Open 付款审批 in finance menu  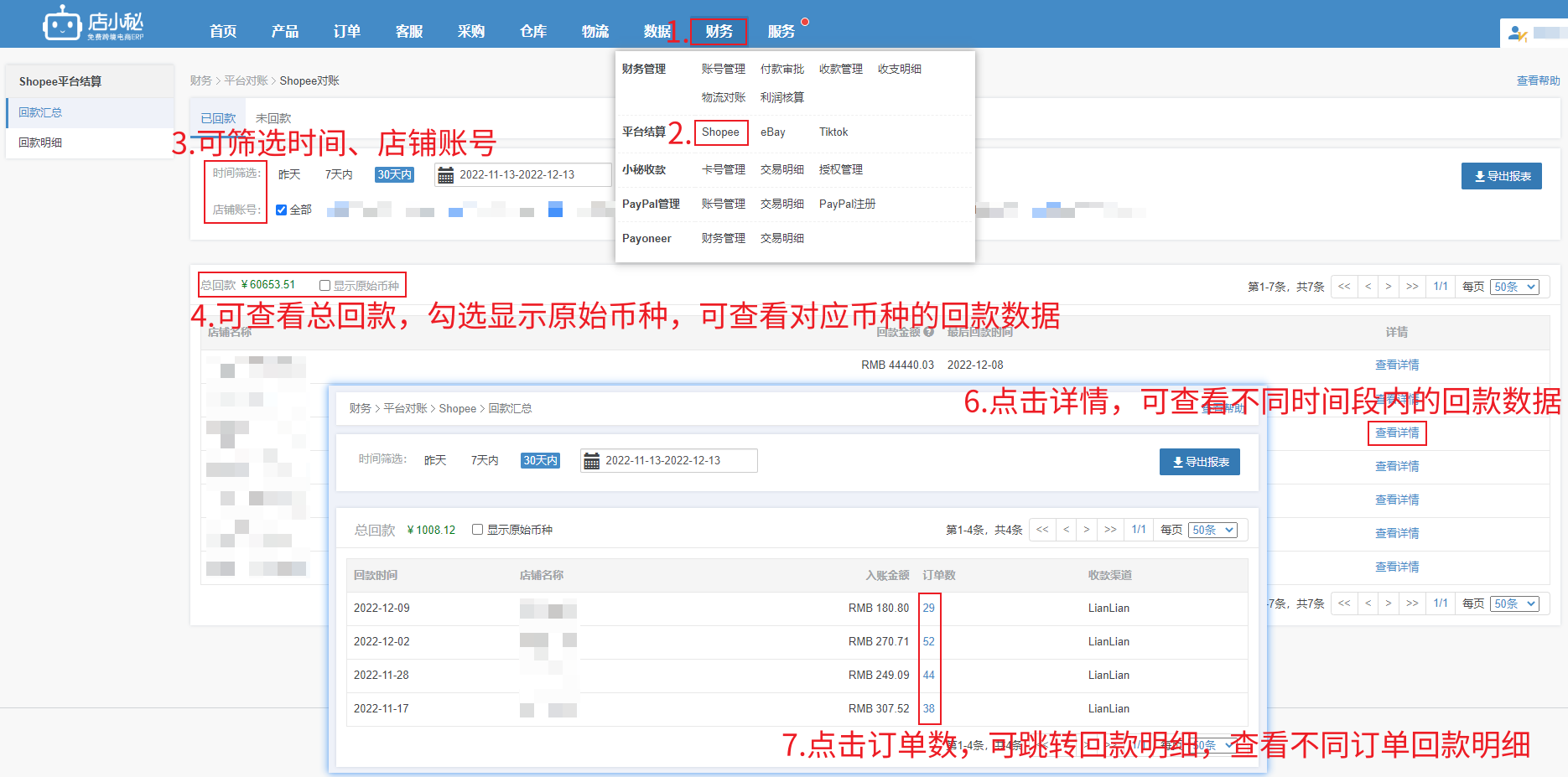(782, 69)
